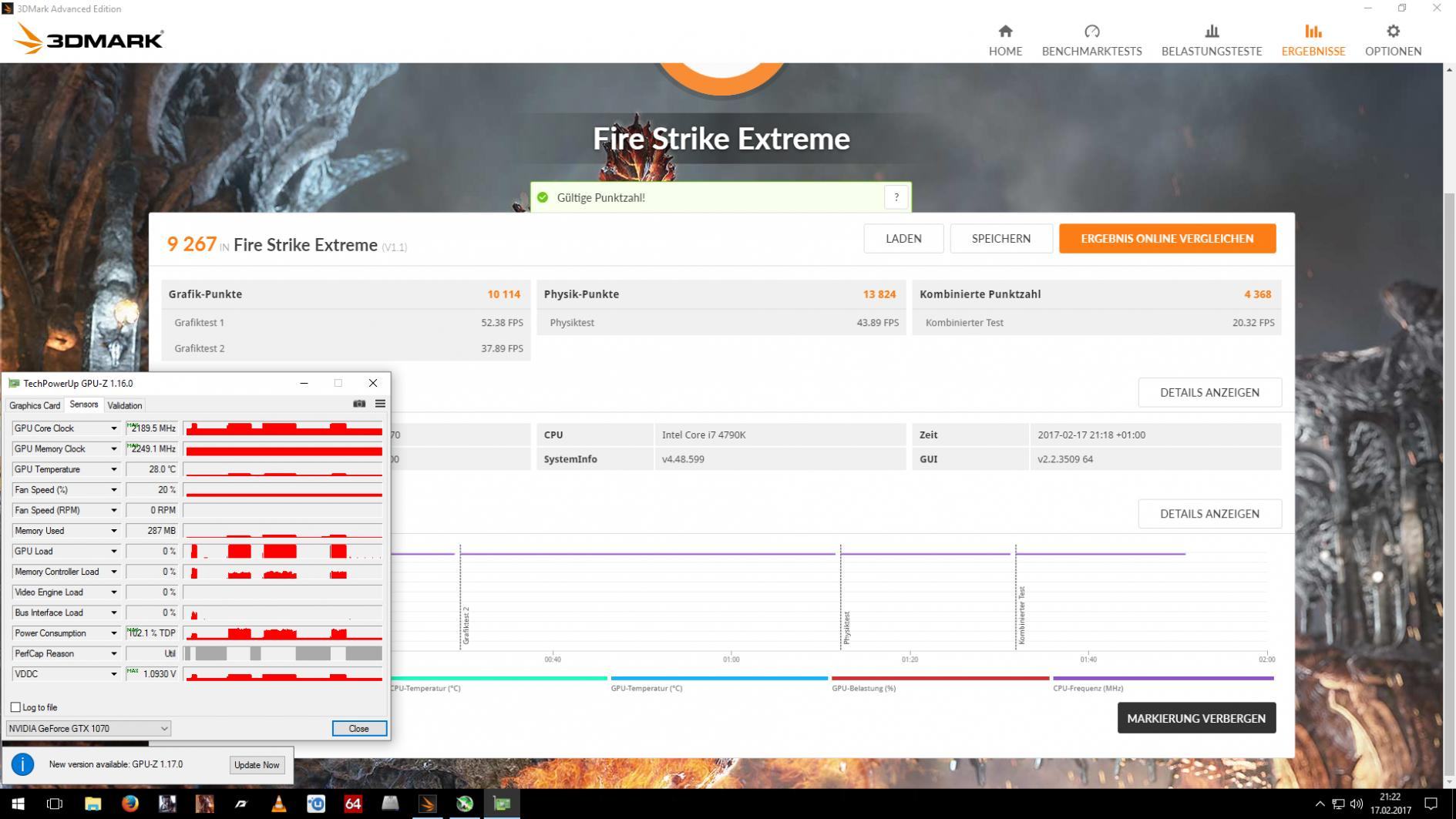Click the Intel Core i7 4790K CPU value
The height and width of the screenshot is (819, 1456).
(704, 435)
